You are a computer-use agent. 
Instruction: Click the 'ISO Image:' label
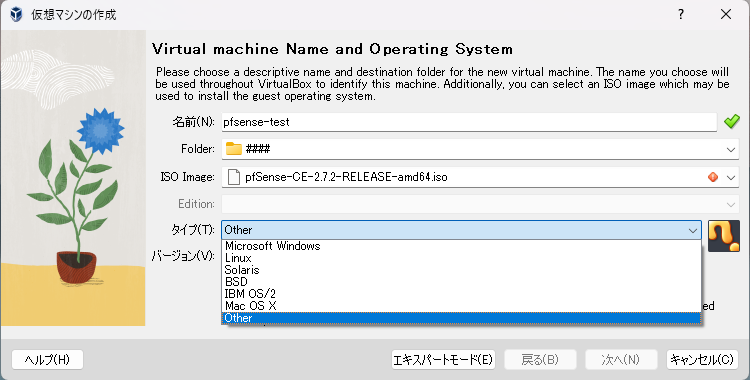click(188, 177)
